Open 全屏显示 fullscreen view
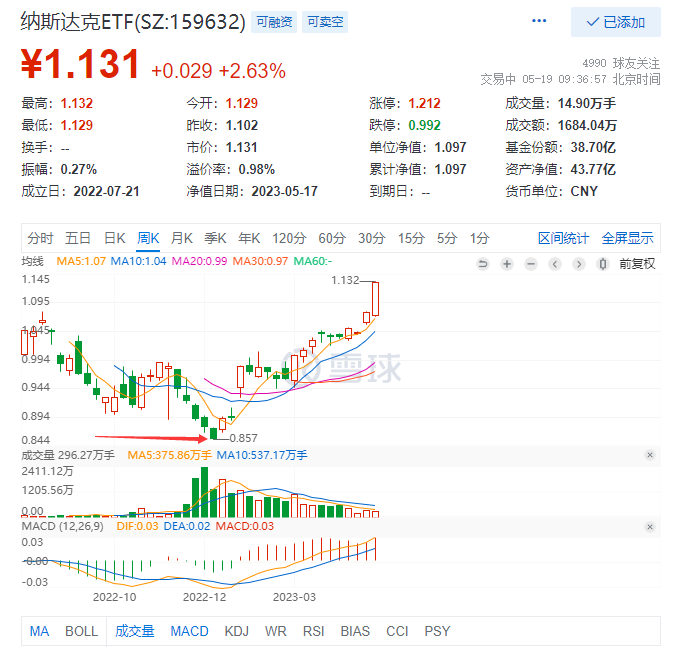The width and height of the screenshot is (676, 657). click(x=627, y=238)
